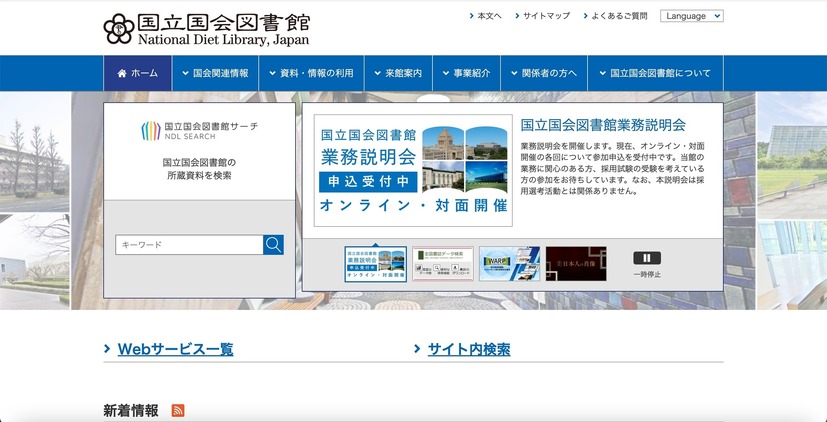Click the NDL SEARCH colorful logo
This screenshot has width=827, height=422.
(x=151, y=131)
